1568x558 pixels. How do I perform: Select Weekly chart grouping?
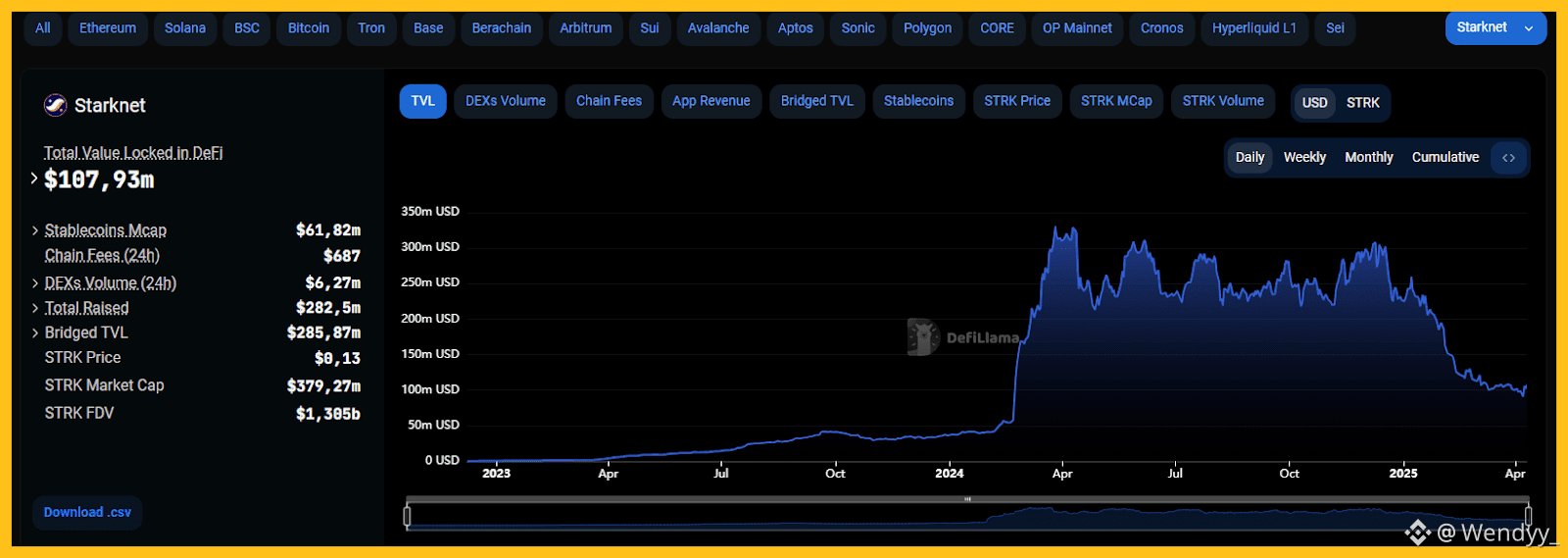[x=1304, y=158]
